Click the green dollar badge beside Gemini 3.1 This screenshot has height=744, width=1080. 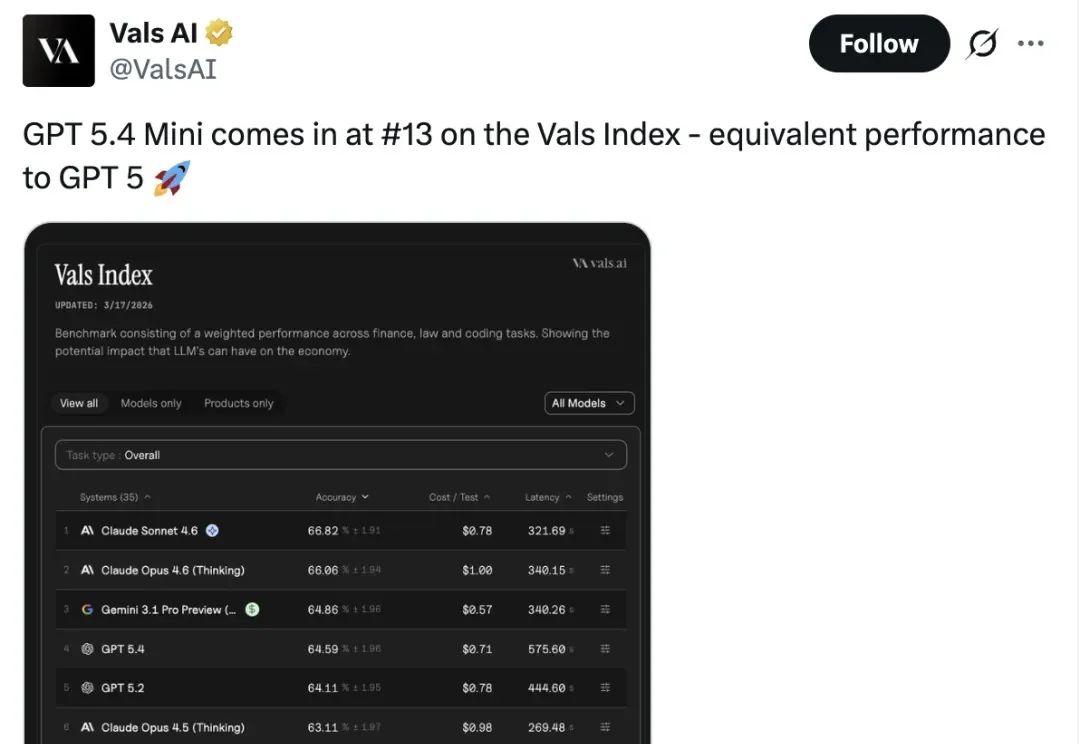click(252, 609)
